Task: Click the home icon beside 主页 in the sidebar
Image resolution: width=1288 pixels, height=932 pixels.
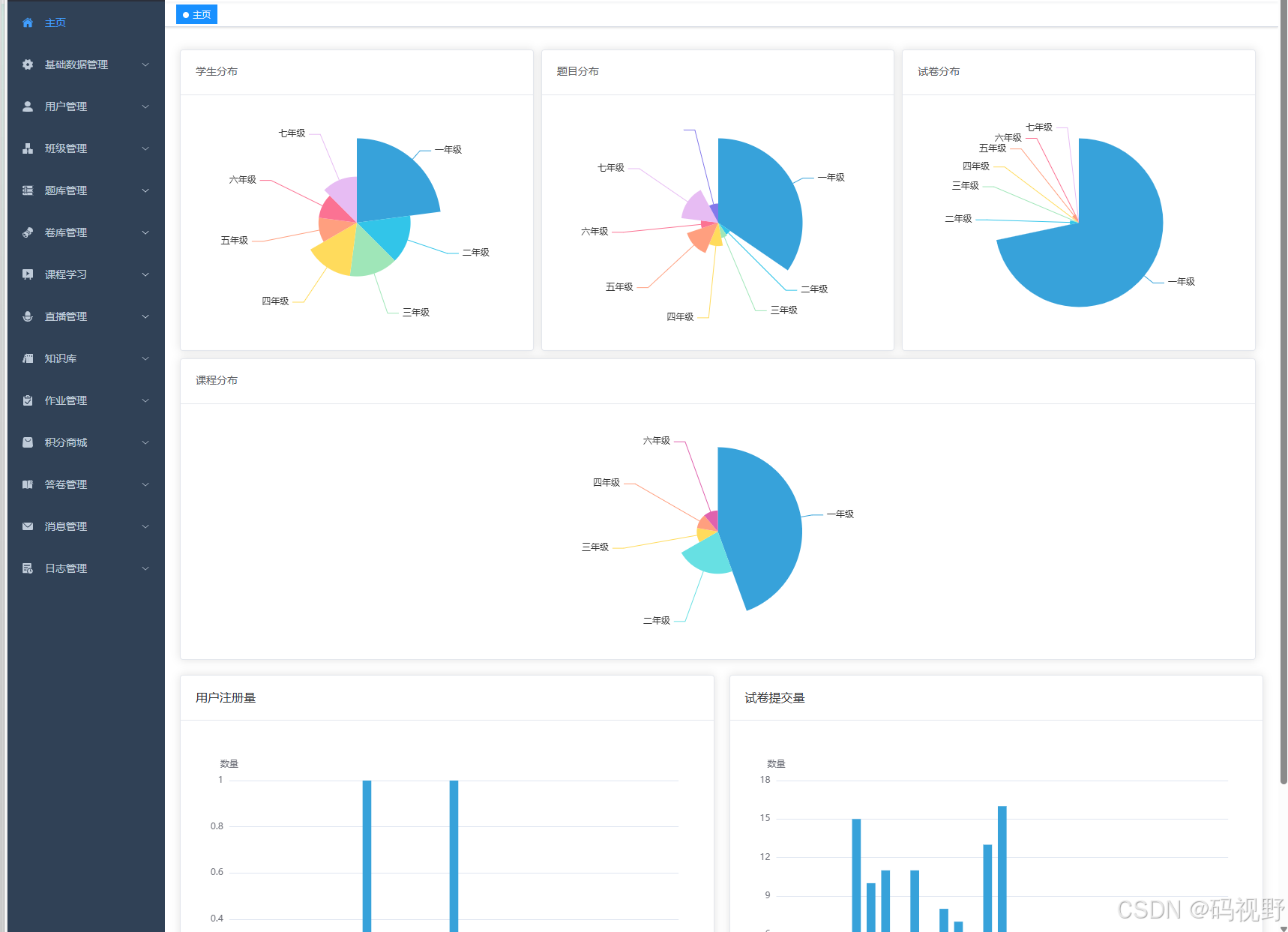Action: click(28, 22)
